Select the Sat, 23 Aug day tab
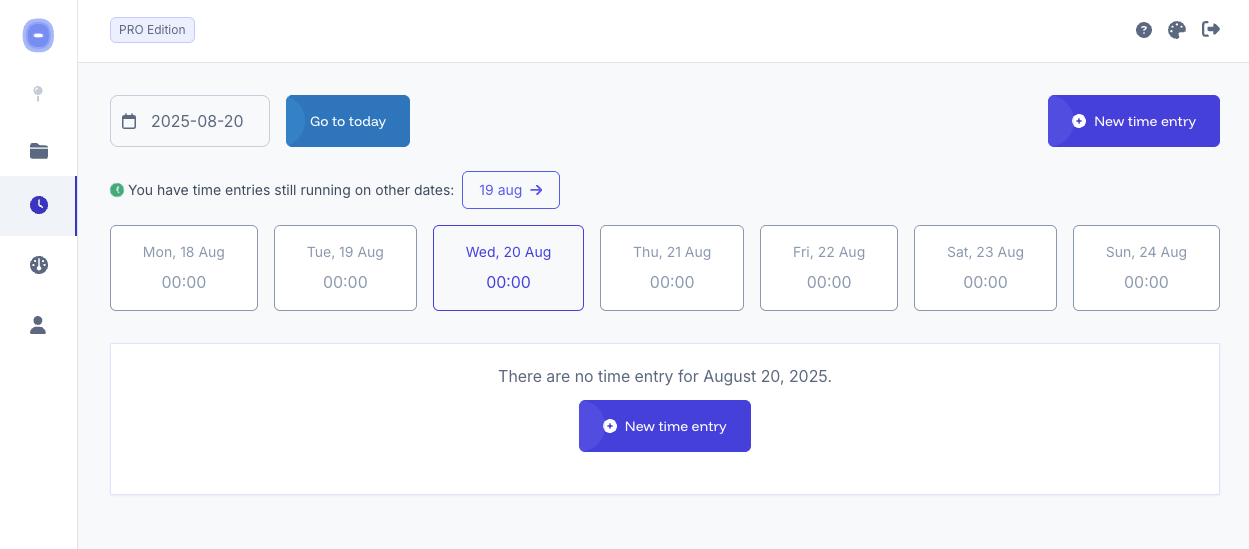This screenshot has height=549, width=1249. pos(985,268)
